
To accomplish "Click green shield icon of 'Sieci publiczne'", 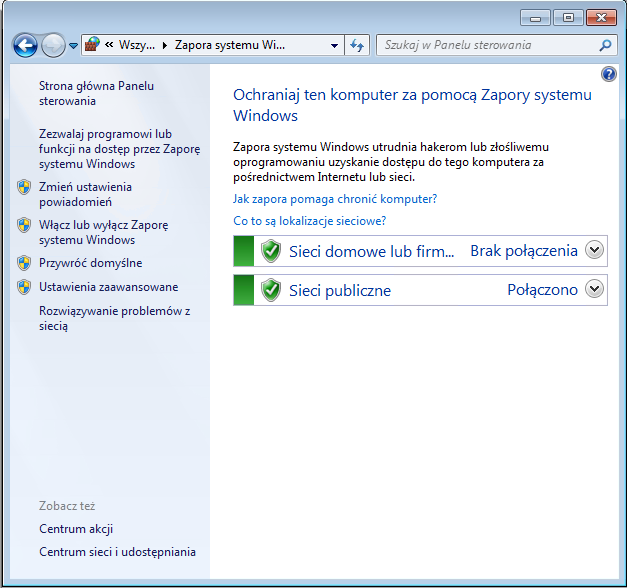I will (x=271, y=290).
